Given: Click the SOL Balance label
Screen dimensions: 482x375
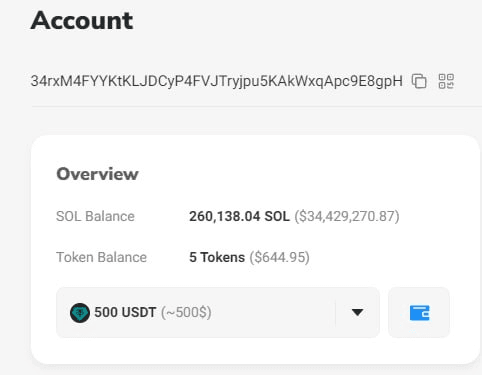Looking at the screenshot, I should coord(95,216).
